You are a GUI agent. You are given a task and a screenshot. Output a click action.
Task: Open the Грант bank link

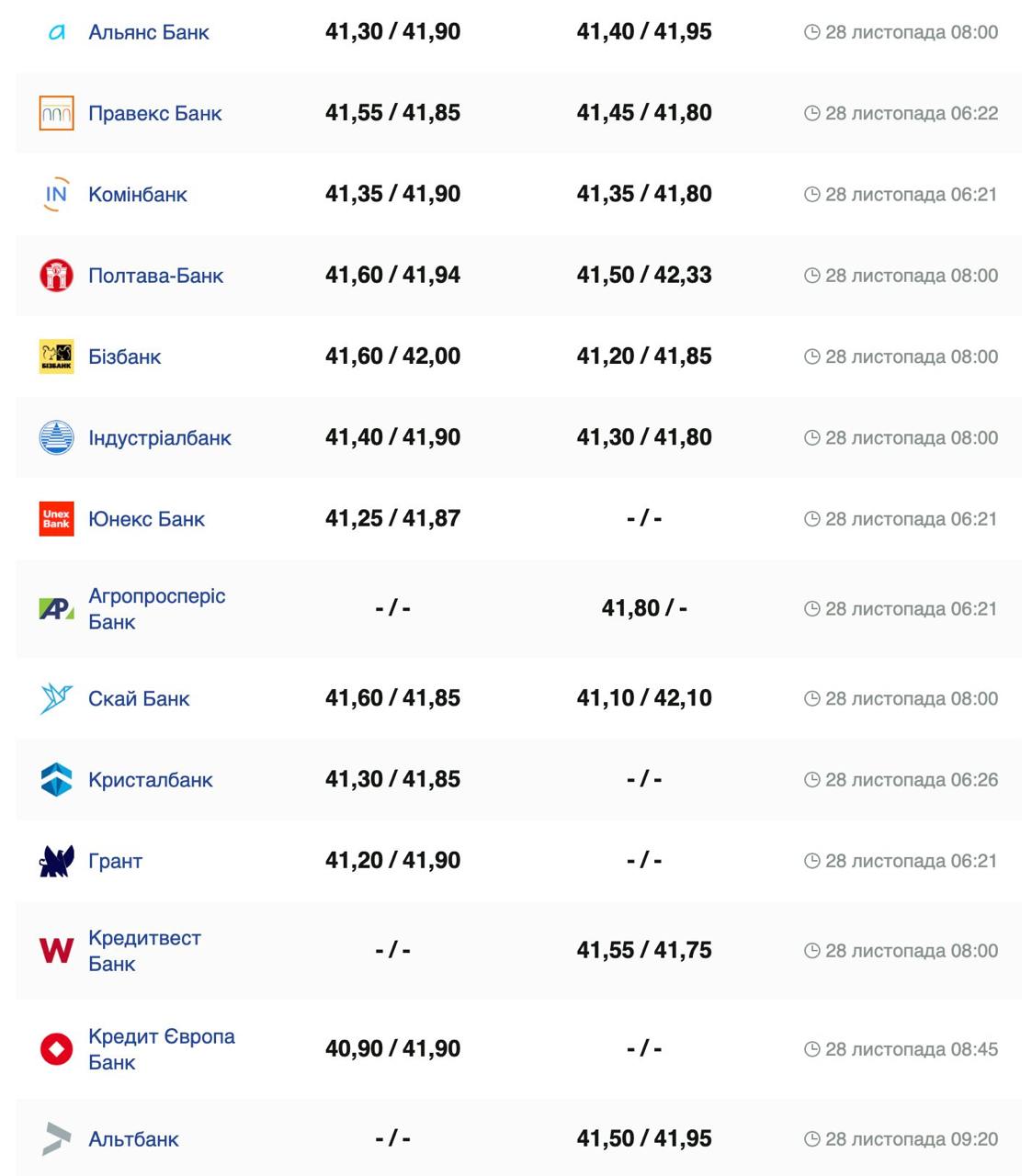click(115, 861)
